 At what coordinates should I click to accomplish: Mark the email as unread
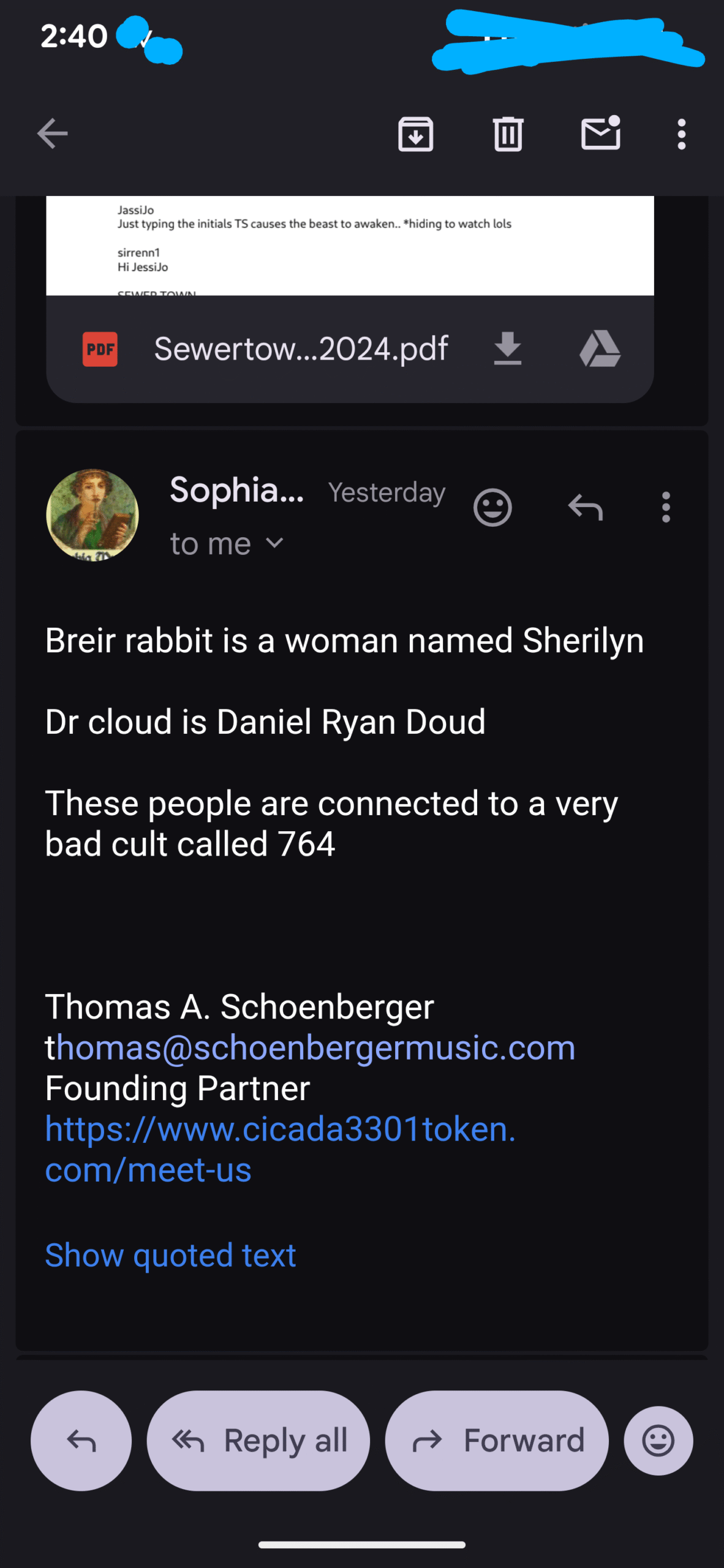(600, 134)
